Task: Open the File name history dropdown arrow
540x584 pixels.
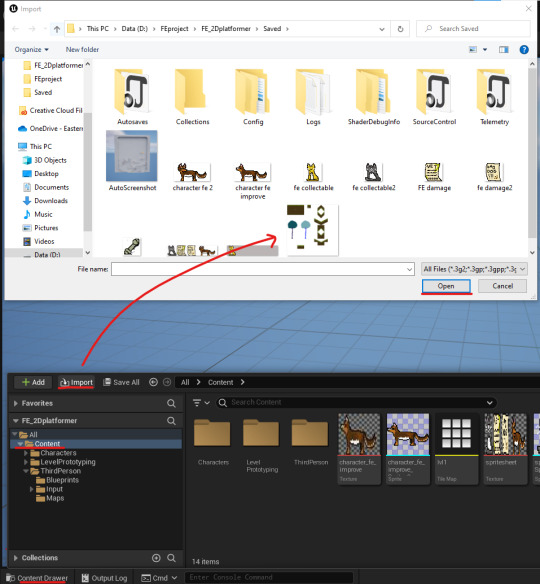Action: coord(409,269)
